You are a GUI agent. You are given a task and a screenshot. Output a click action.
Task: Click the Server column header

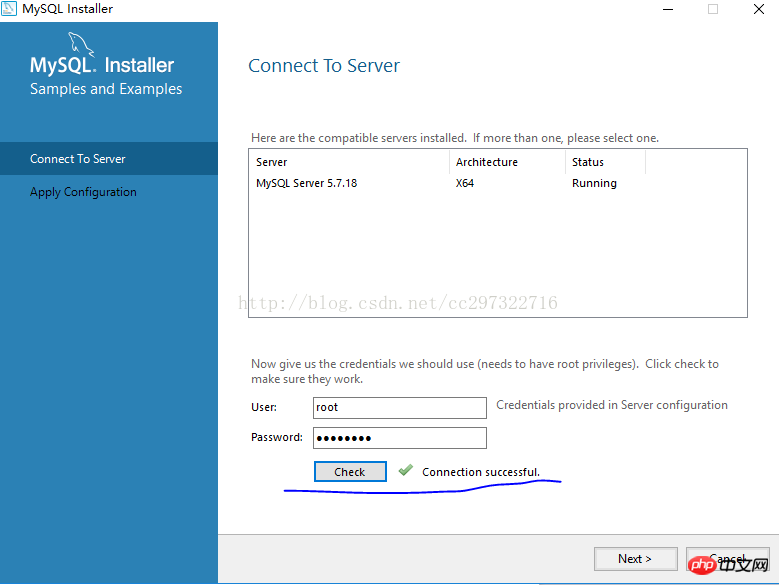350,162
